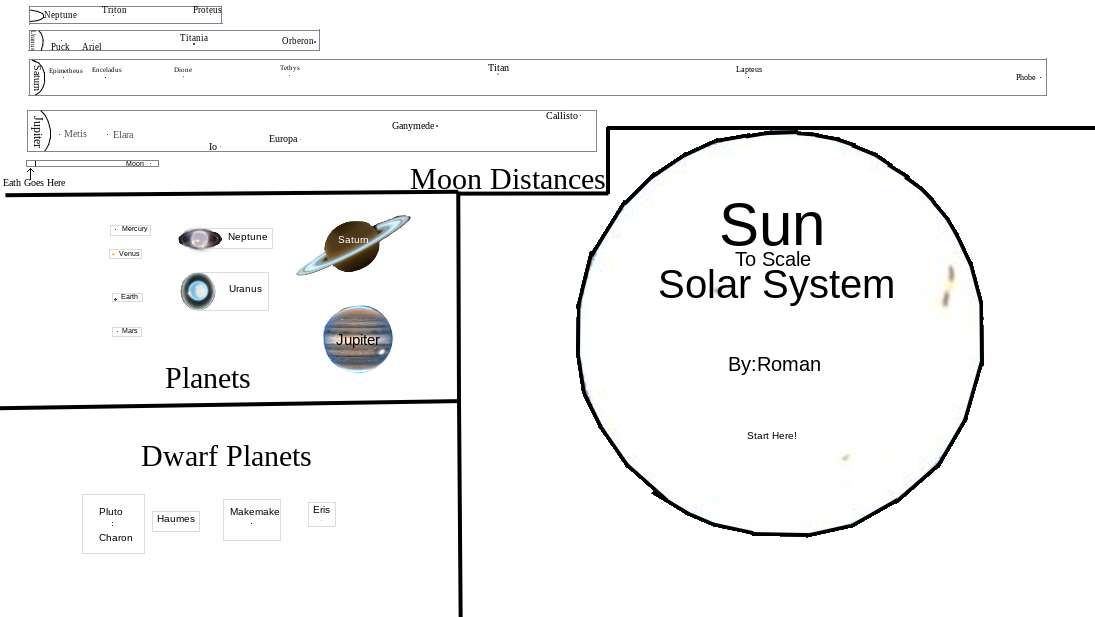Select the Pluto and Charon box
Viewport: 1095px width, 617px height.
[x=113, y=523]
